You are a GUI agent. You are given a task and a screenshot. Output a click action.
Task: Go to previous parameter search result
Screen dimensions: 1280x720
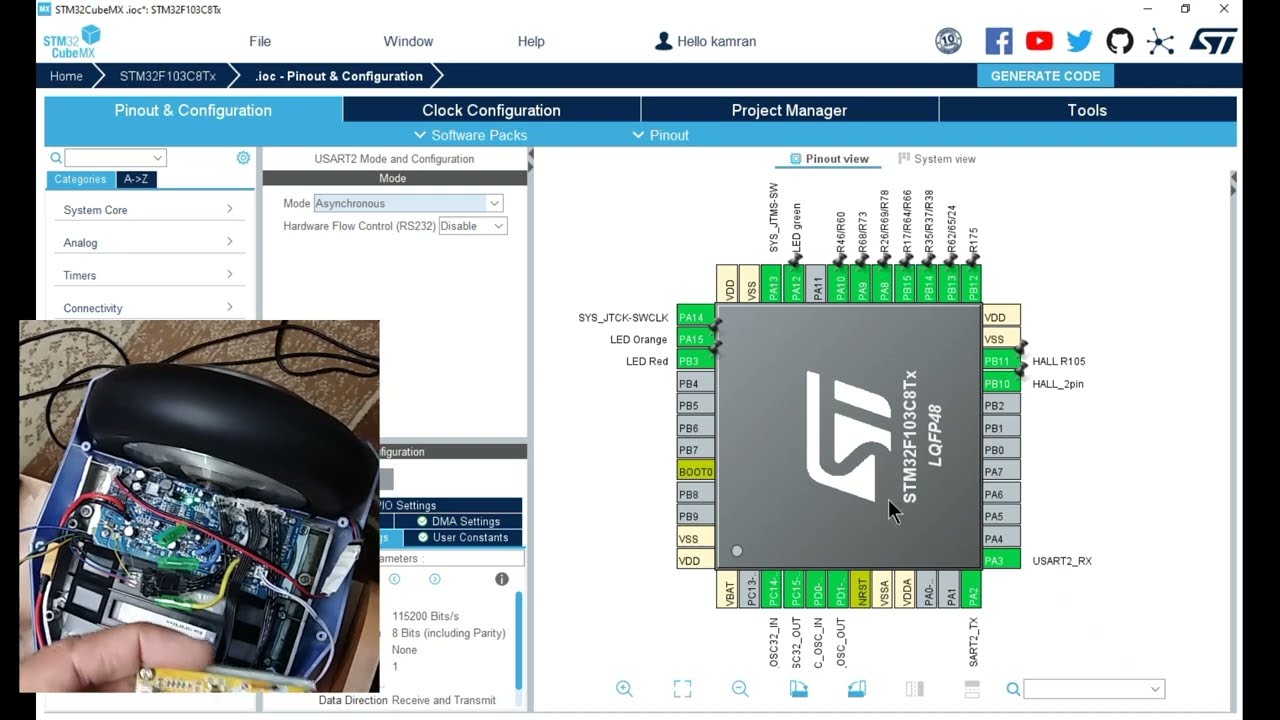394,579
